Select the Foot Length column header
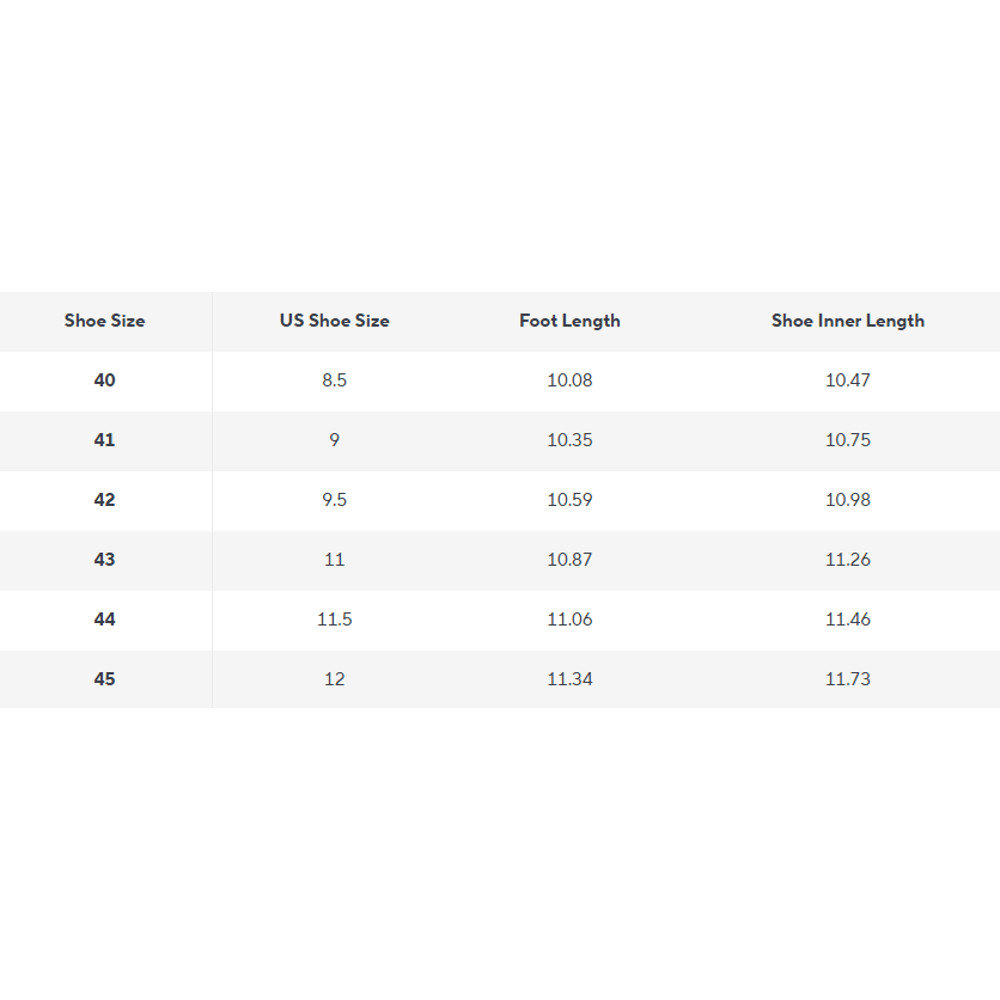The height and width of the screenshot is (1000, 1000). (570, 321)
